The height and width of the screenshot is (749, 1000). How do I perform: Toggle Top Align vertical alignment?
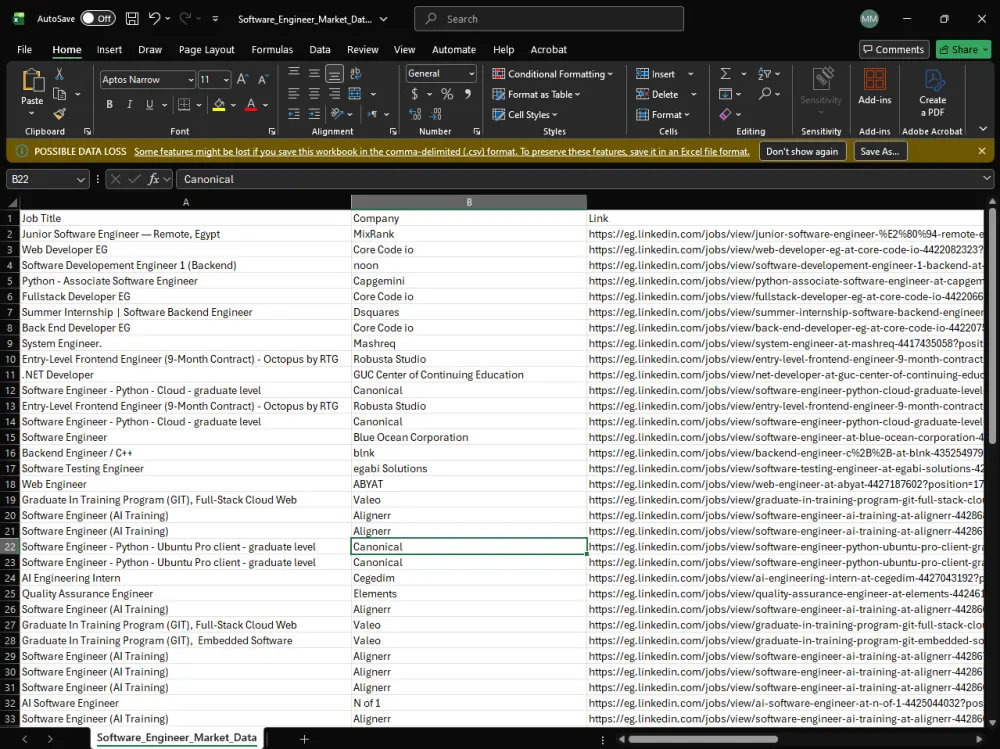tap(294, 74)
